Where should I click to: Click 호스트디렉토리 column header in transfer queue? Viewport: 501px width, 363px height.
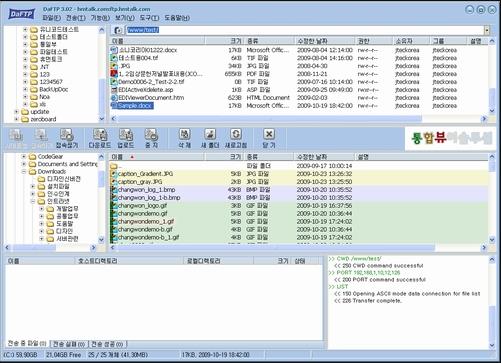pyautogui.click(x=129, y=261)
